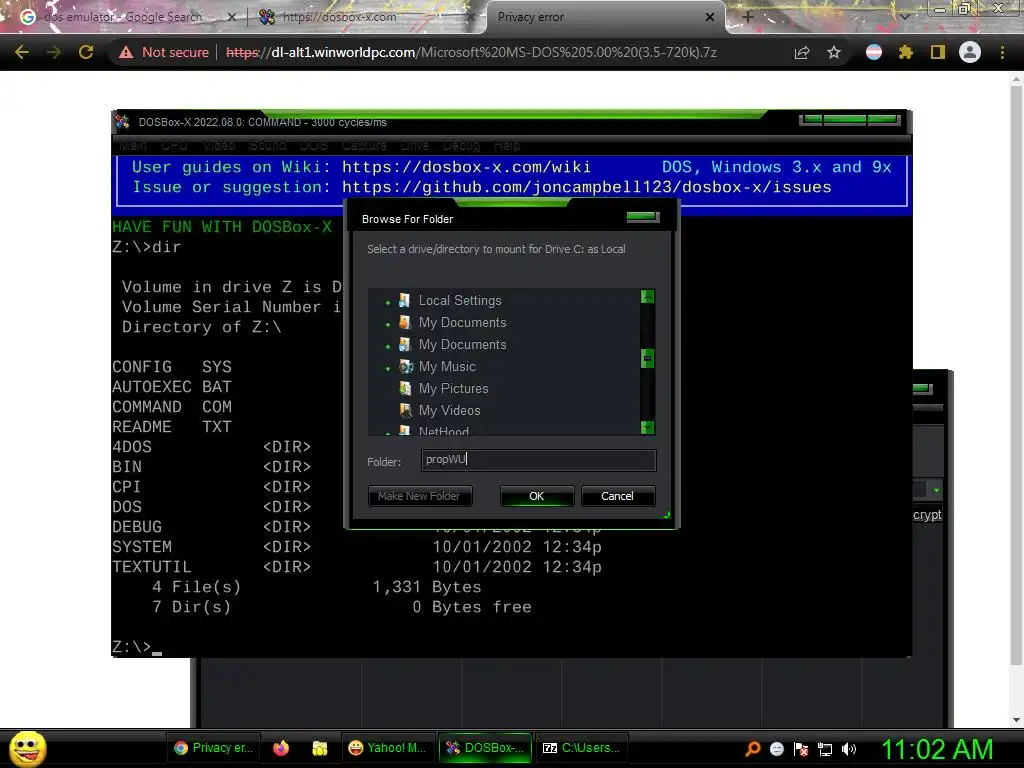Toggle Chrome's side panel icon
This screenshot has width=1024, height=768.
938,52
